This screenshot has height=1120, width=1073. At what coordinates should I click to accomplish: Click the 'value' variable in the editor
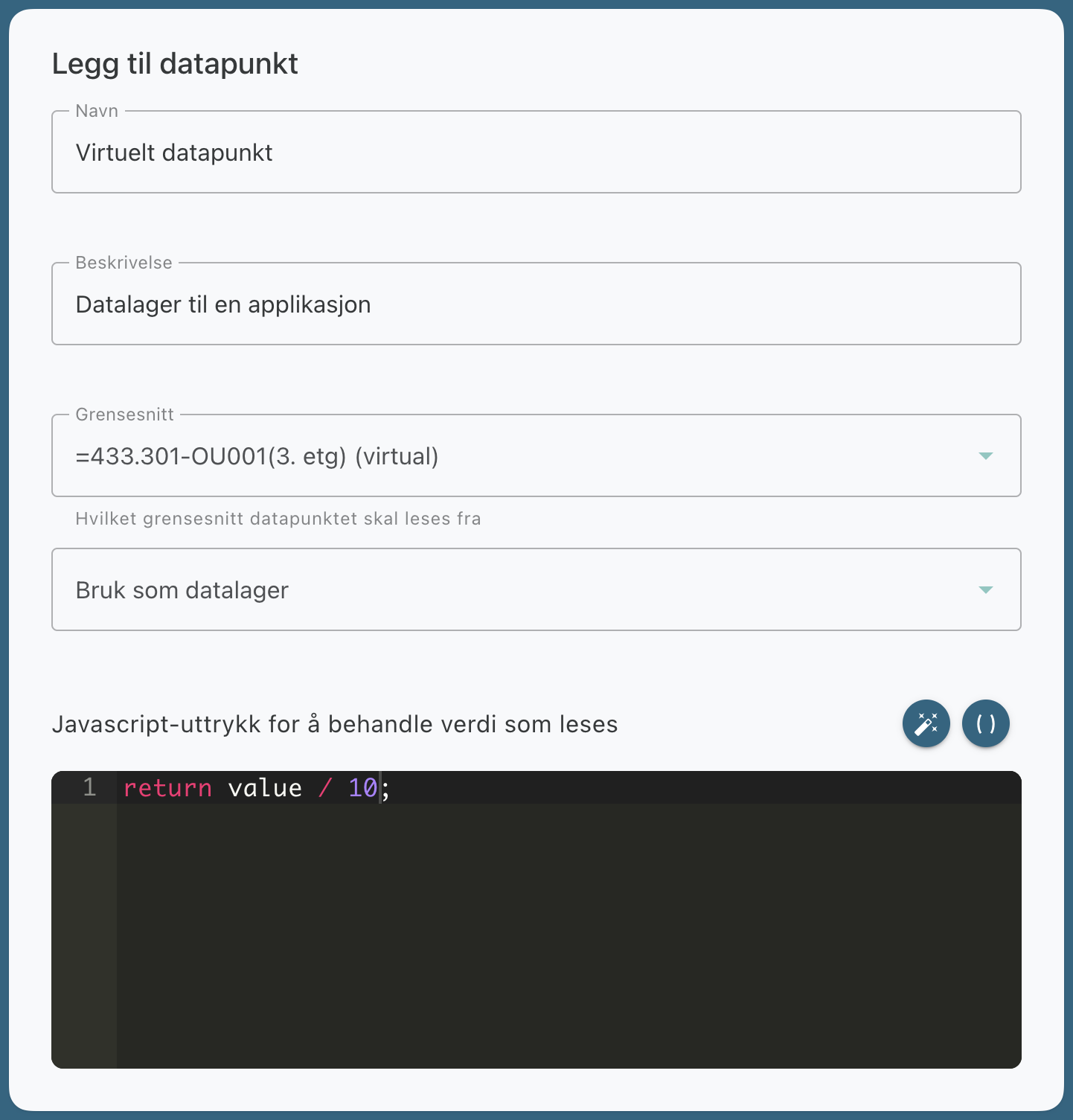point(265,788)
